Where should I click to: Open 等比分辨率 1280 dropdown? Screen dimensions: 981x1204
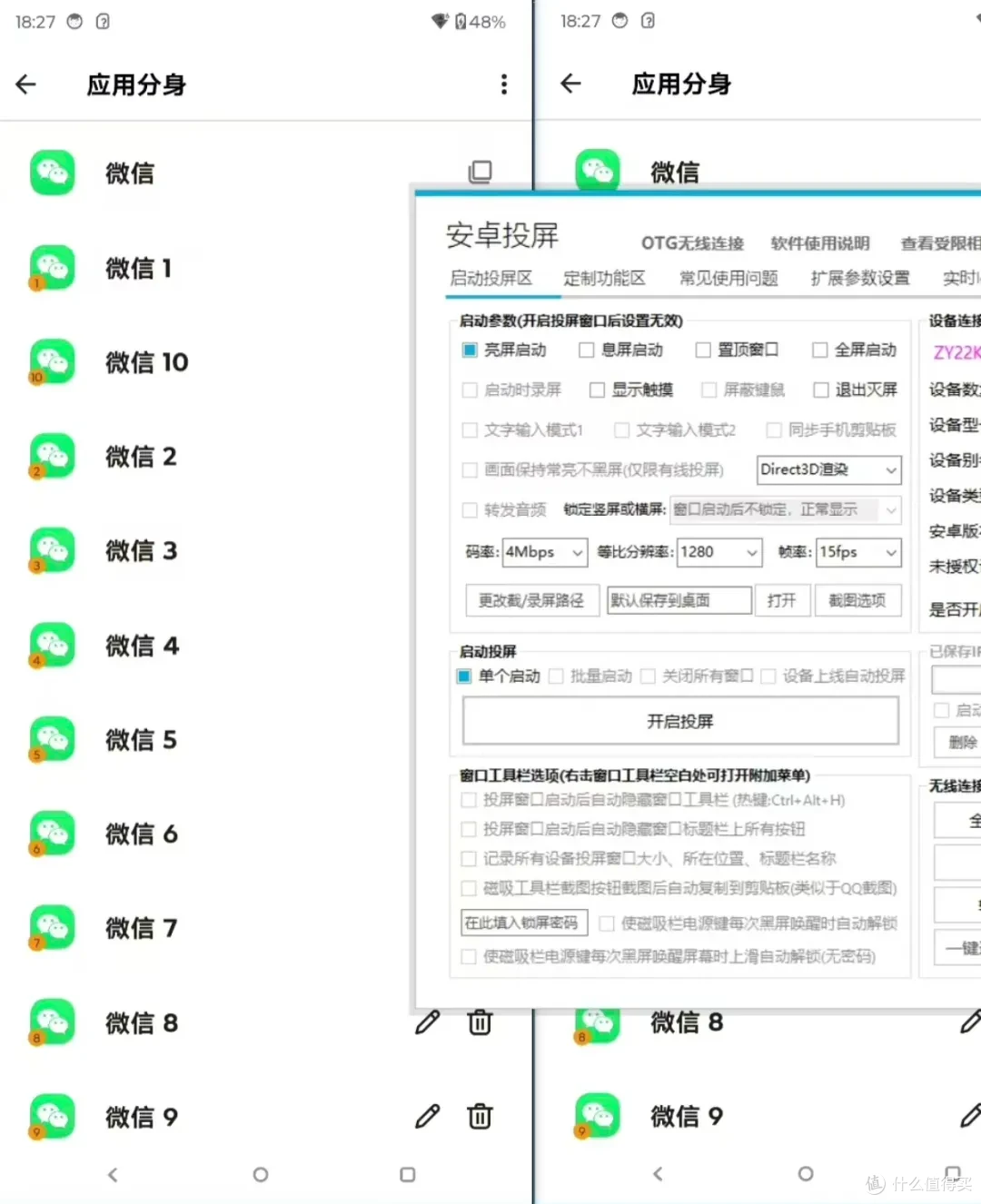[x=719, y=552]
